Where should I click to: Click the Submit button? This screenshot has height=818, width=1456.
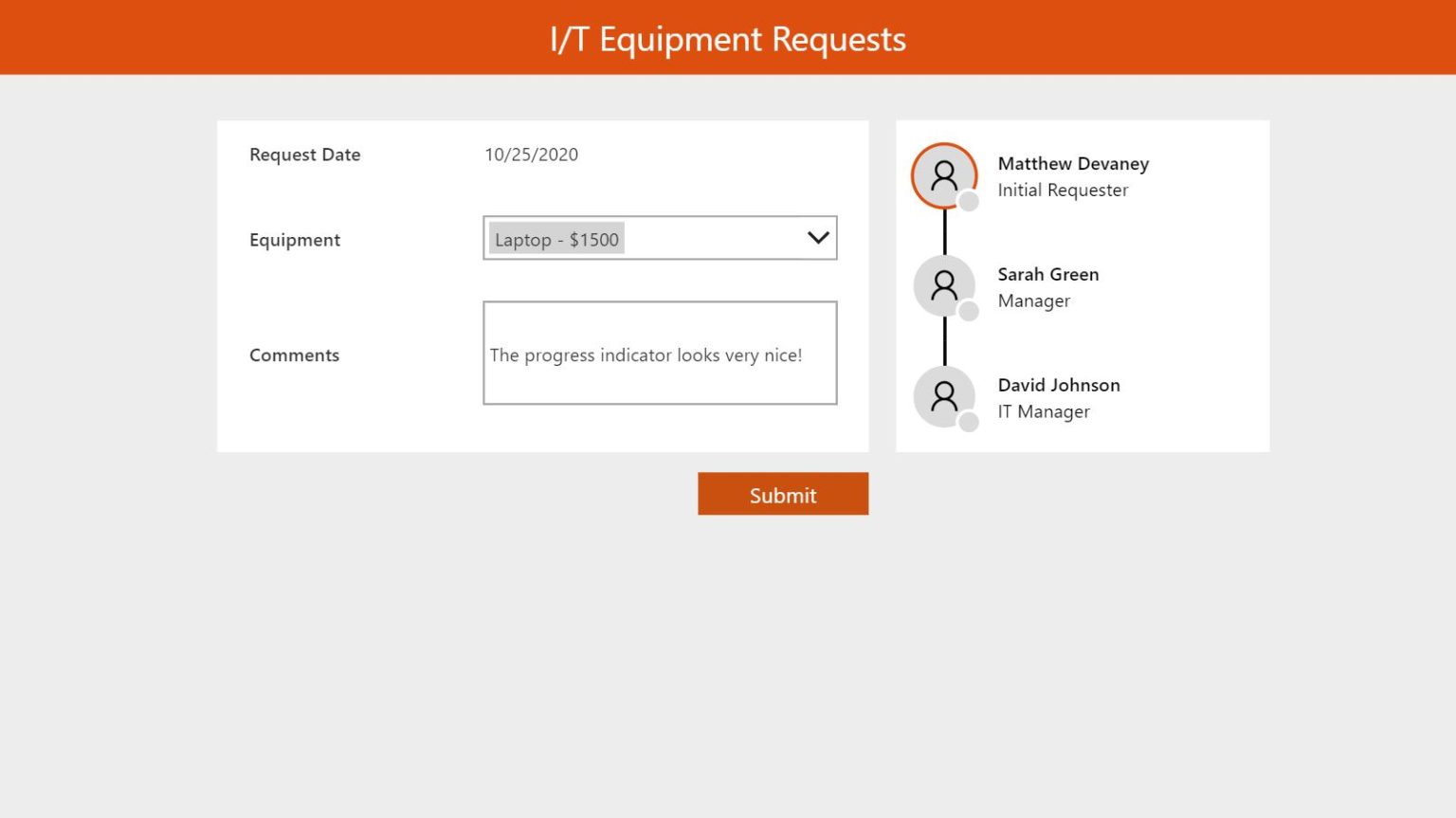783,494
